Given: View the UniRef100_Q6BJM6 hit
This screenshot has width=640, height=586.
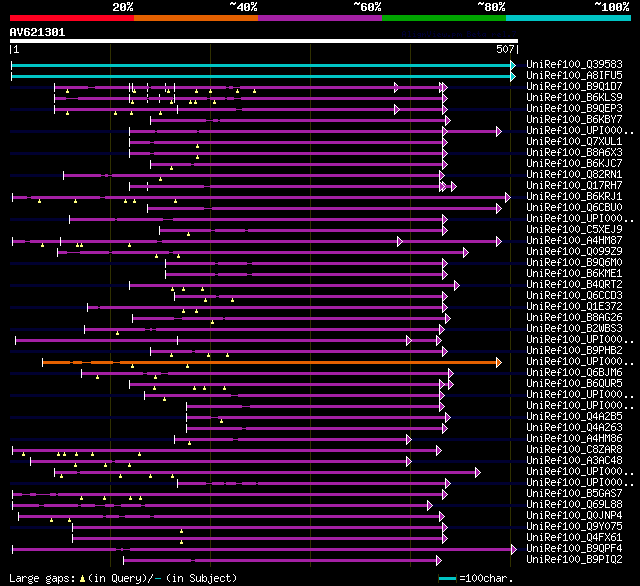Looking at the screenshot, I should [574, 373].
